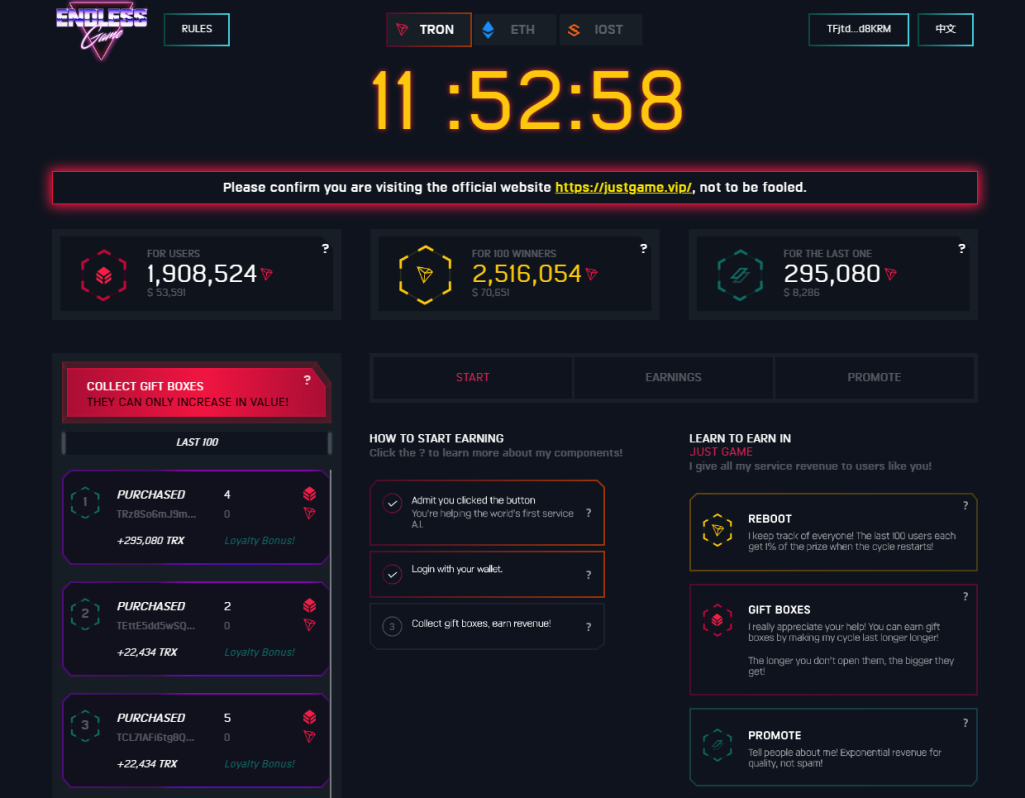Image resolution: width=1025 pixels, height=798 pixels.
Task: Click the question mark on Collect Gift Boxes banner
Action: click(x=307, y=380)
